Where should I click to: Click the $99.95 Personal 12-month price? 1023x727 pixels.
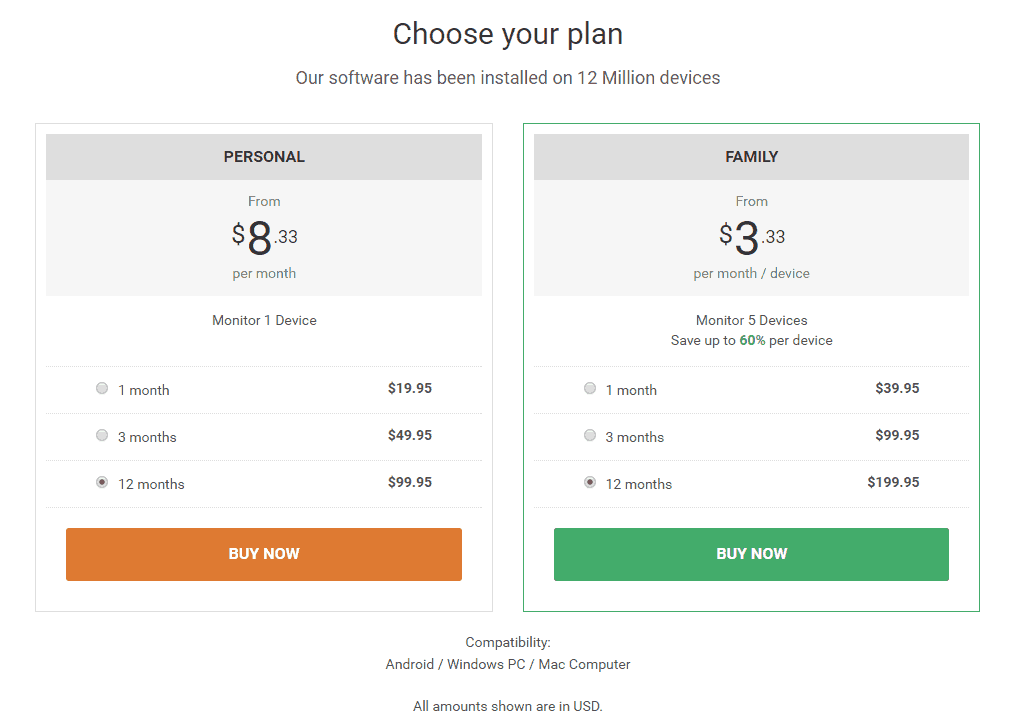pyautogui.click(x=410, y=482)
